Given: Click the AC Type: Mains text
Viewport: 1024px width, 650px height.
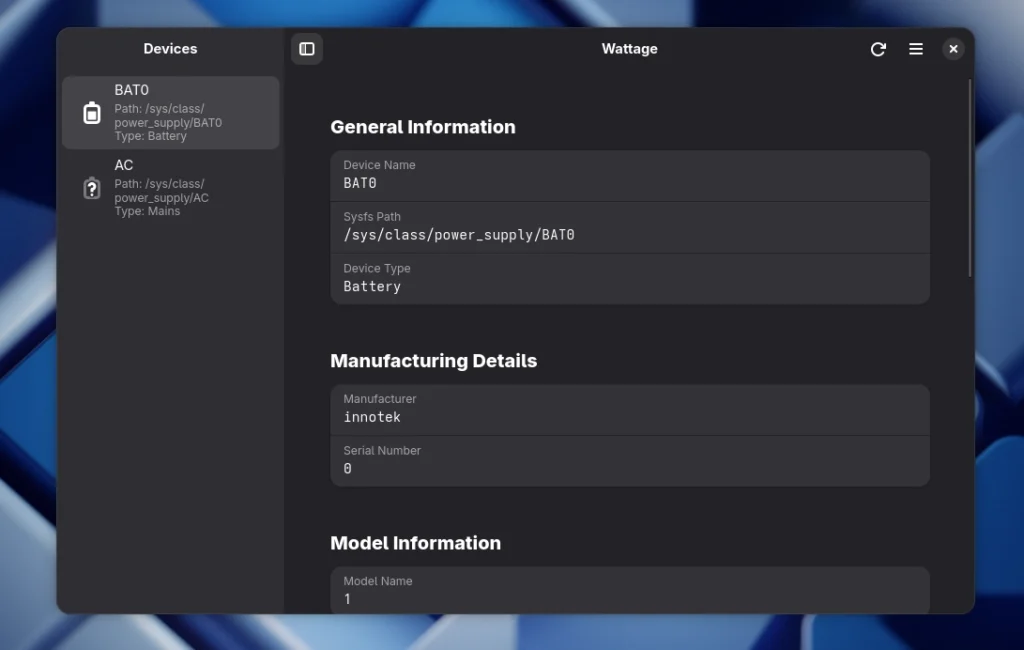Looking at the screenshot, I should (x=147, y=211).
